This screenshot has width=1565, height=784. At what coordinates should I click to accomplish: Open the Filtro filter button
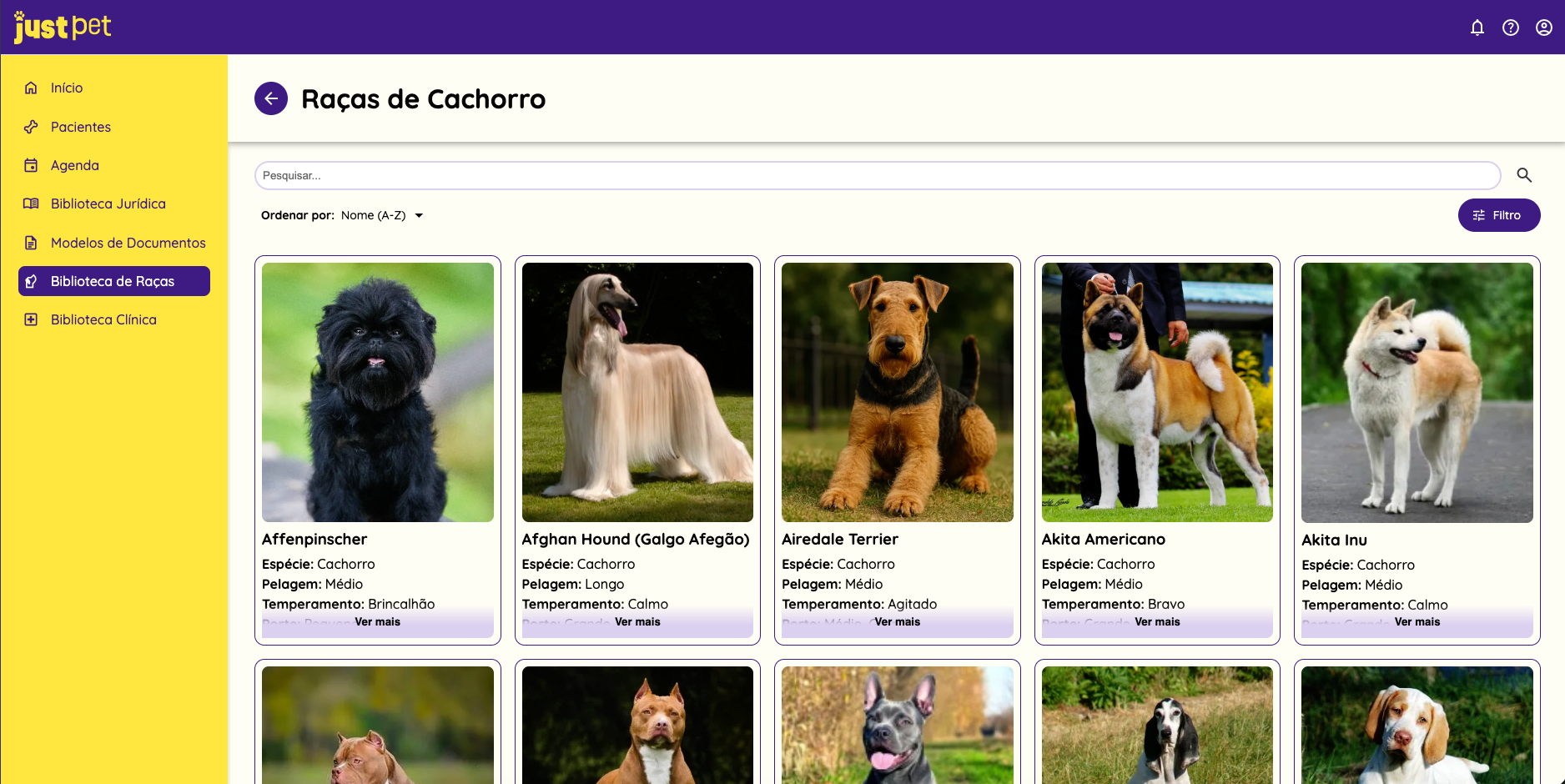(1499, 215)
